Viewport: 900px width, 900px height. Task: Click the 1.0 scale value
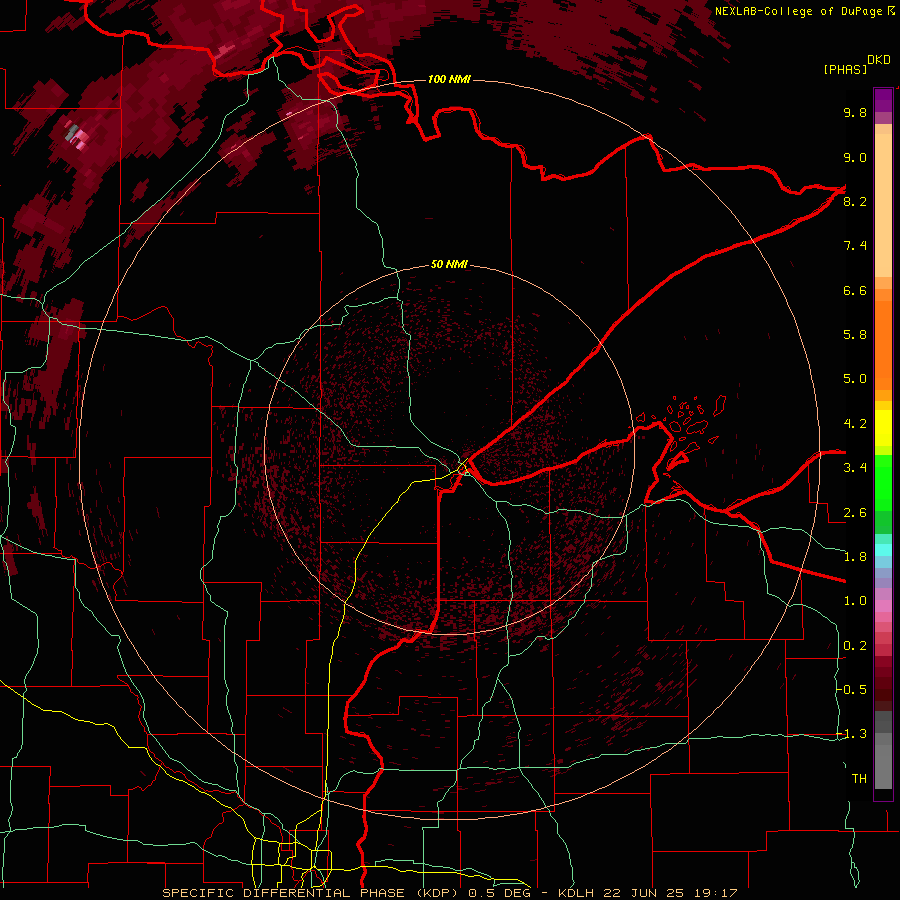point(855,601)
